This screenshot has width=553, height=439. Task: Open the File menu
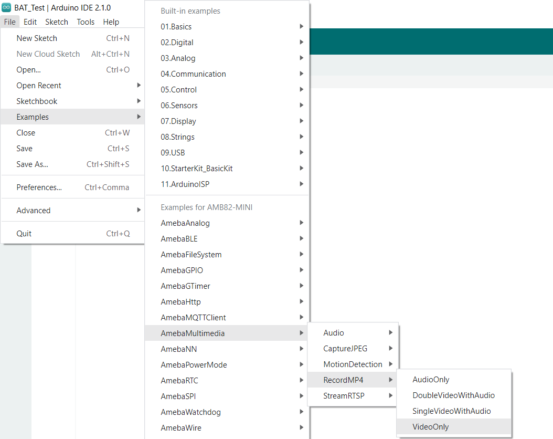[x=10, y=22]
